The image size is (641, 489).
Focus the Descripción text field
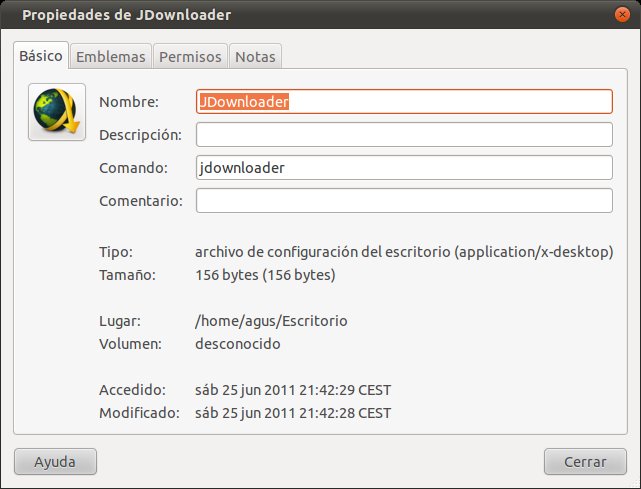[404, 135]
